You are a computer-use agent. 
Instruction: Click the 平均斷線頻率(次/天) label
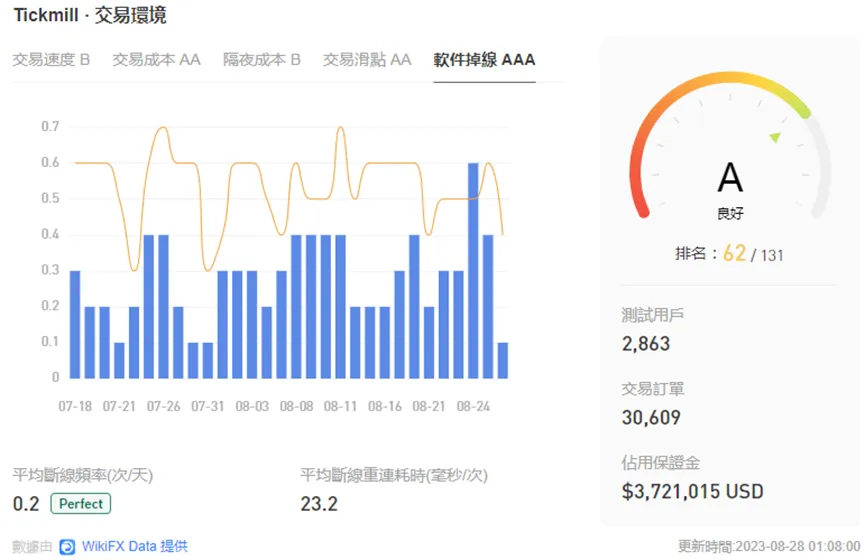(x=83, y=475)
